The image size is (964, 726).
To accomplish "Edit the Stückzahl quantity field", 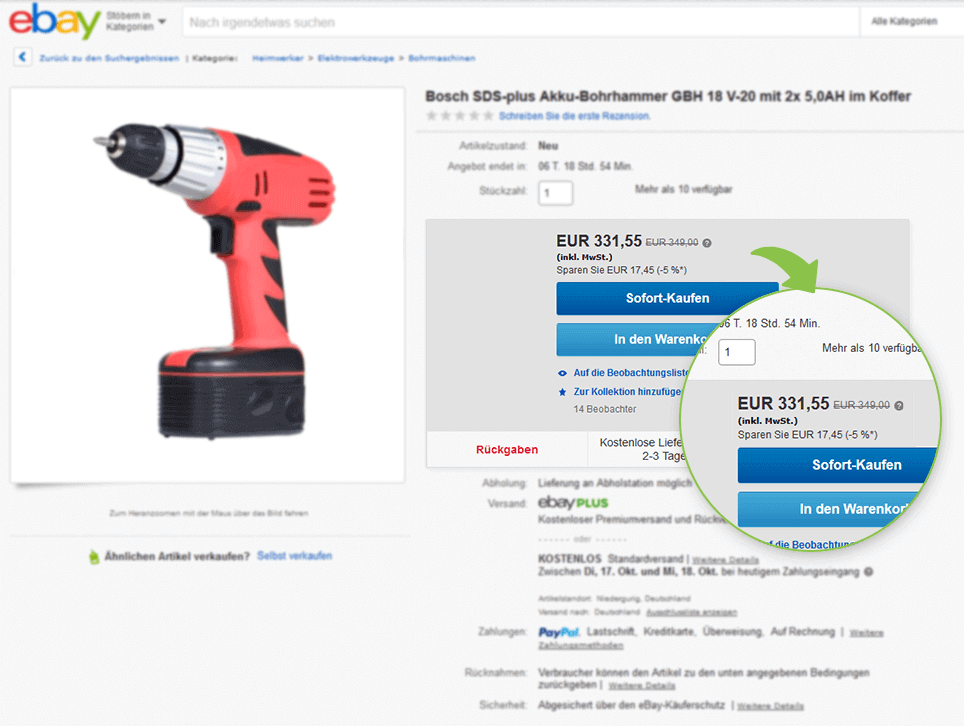I will point(555,192).
